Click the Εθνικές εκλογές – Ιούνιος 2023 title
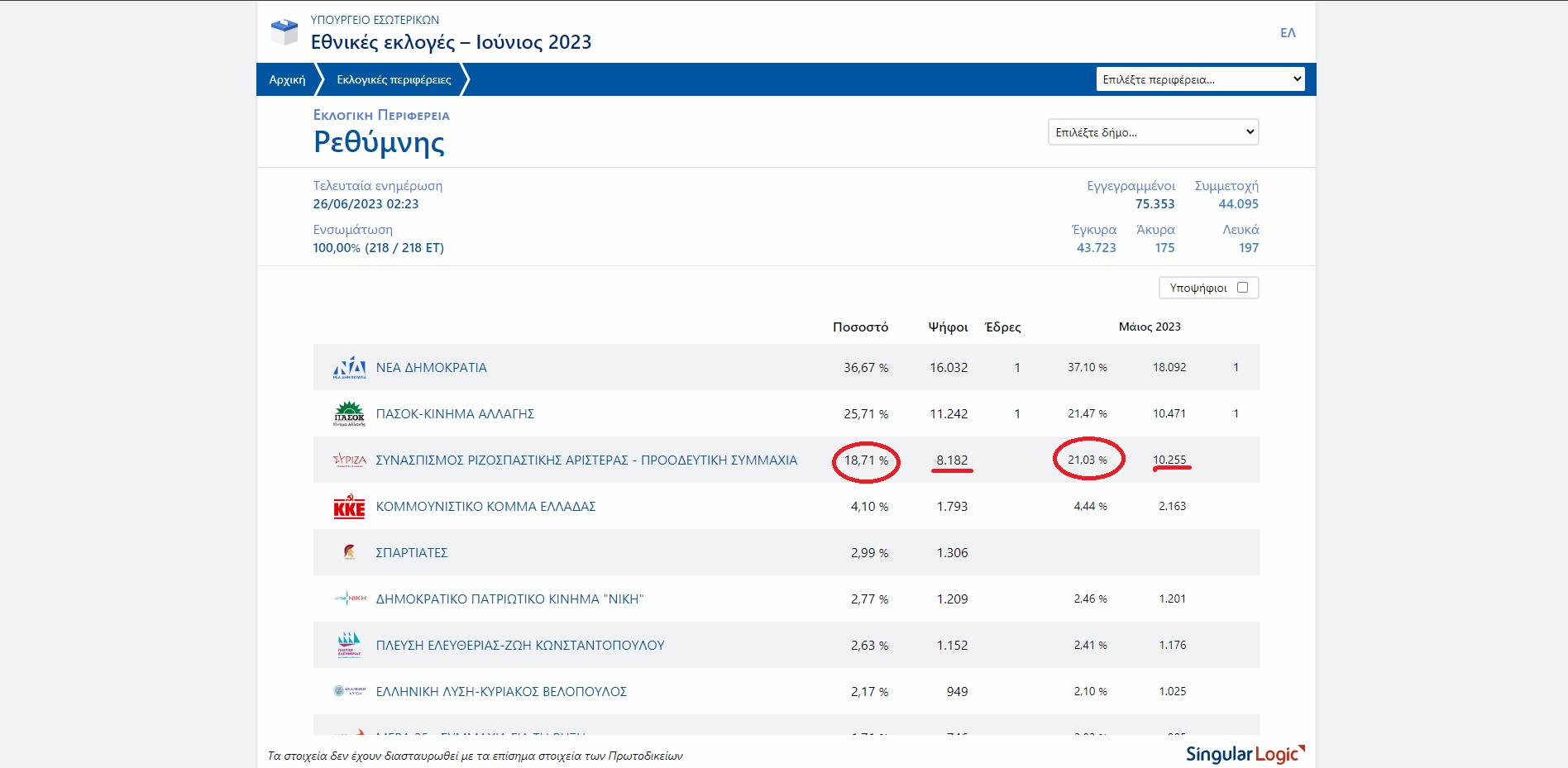Screen dimensions: 1568x768 coord(451,42)
